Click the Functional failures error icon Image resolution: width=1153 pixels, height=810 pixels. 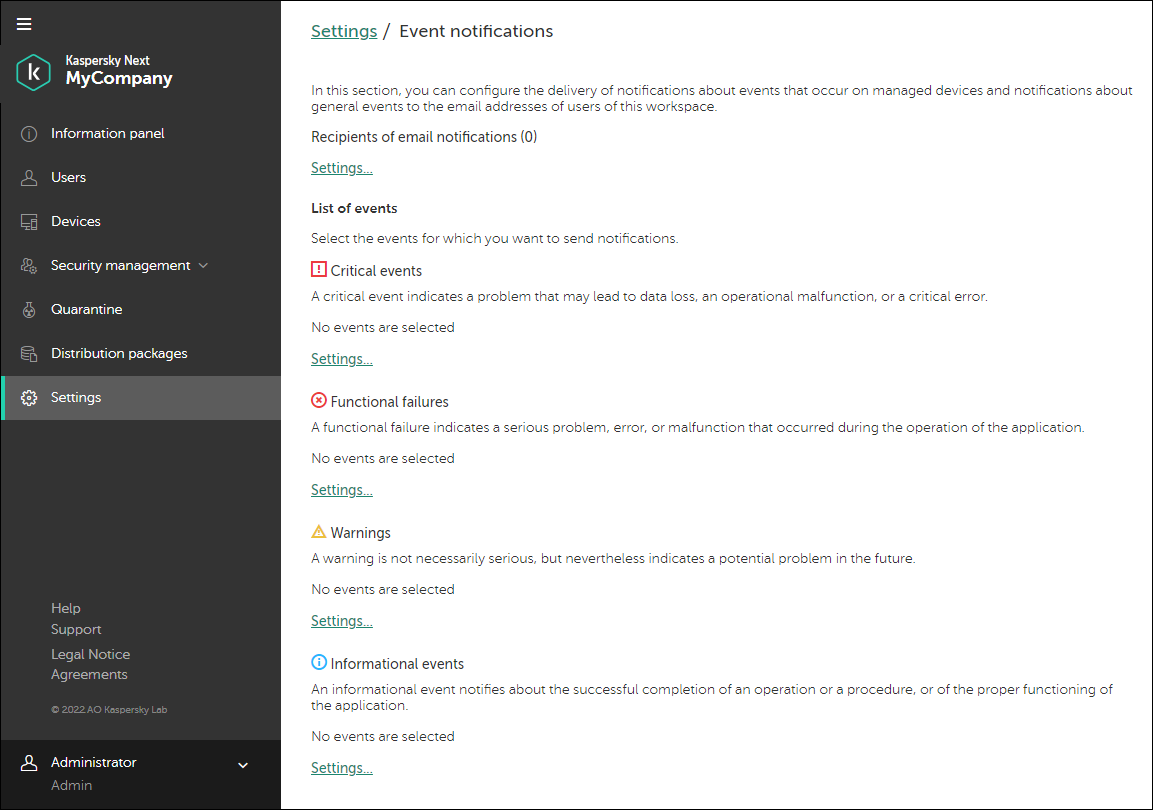point(319,400)
